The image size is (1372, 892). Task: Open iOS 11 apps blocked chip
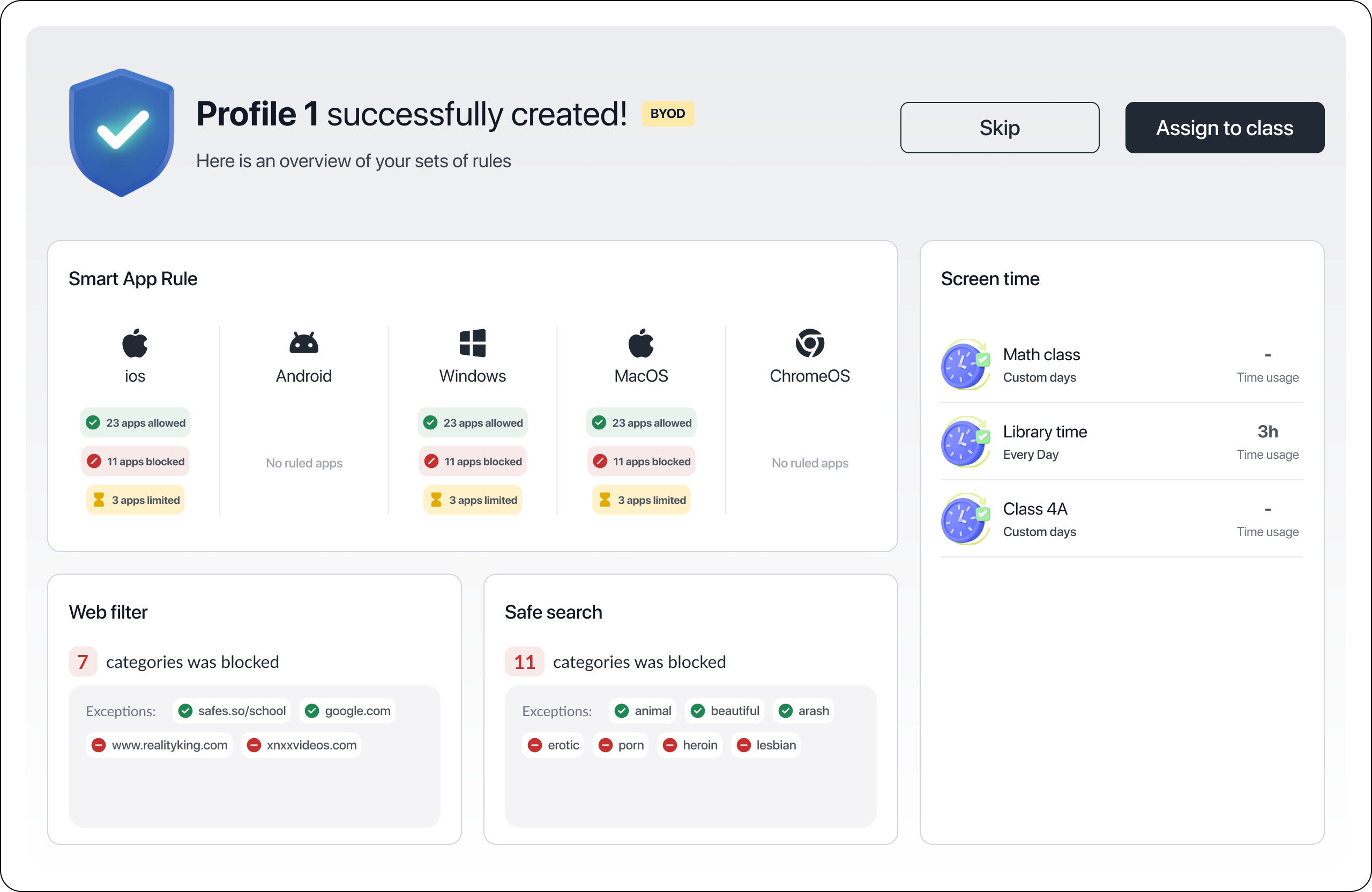(135, 462)
